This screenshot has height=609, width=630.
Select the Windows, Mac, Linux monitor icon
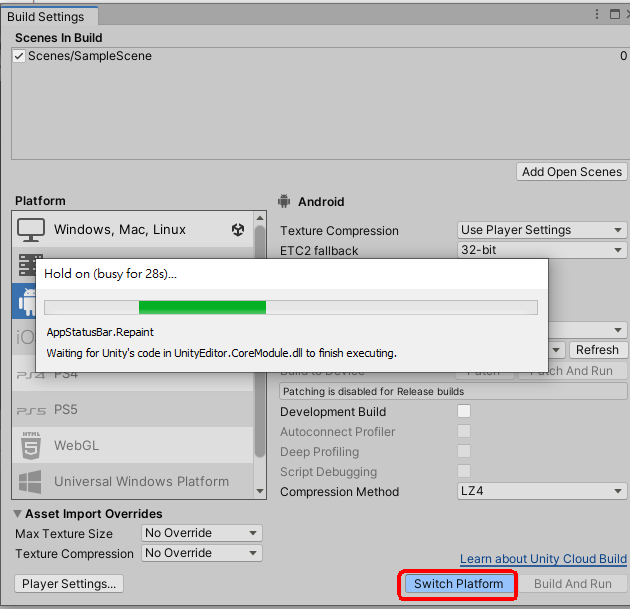[31, 230]
